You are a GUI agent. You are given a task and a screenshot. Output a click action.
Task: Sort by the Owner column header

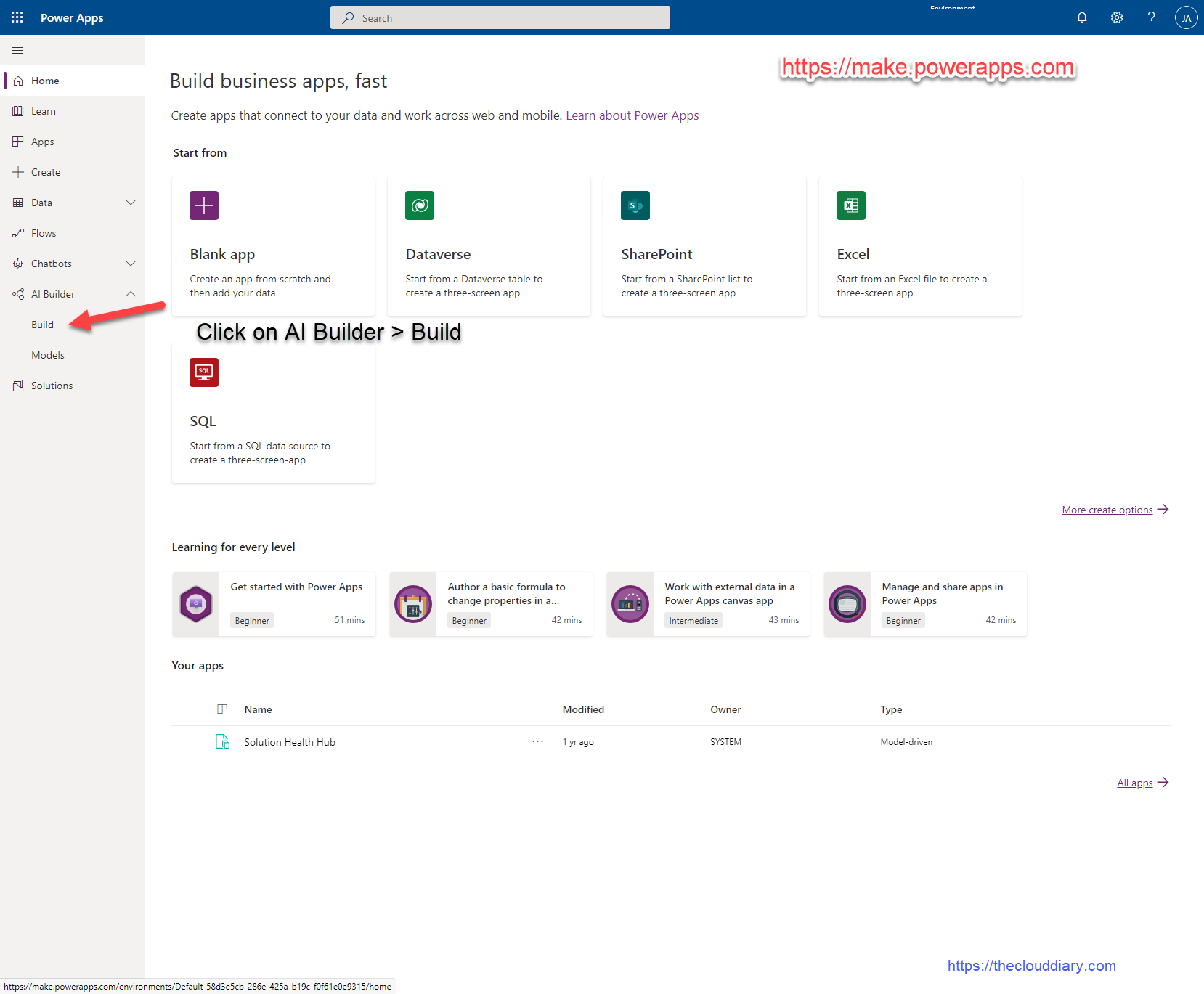click(x=725, y=709)
